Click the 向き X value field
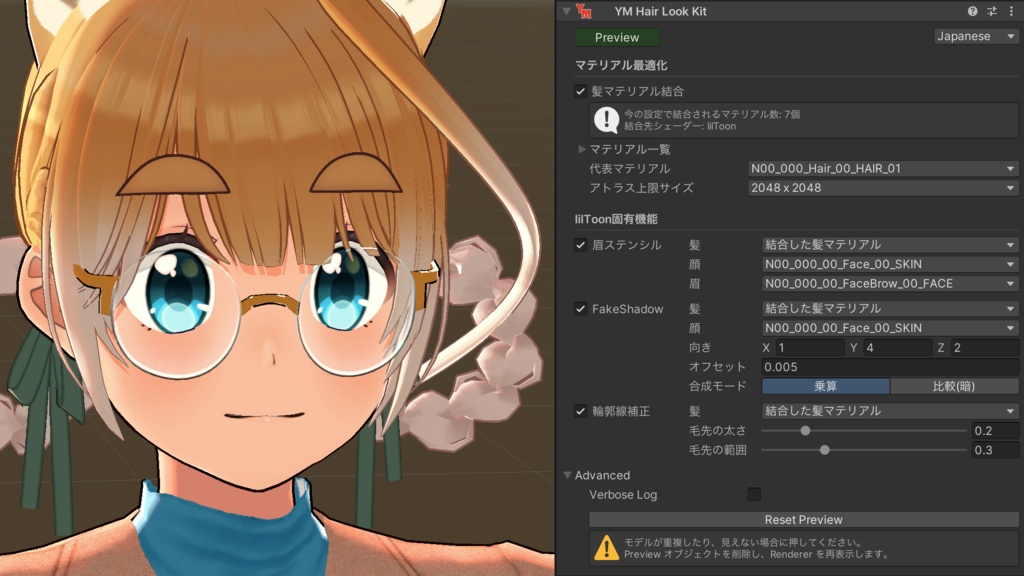1024x576 pixels. pos(809,347)
